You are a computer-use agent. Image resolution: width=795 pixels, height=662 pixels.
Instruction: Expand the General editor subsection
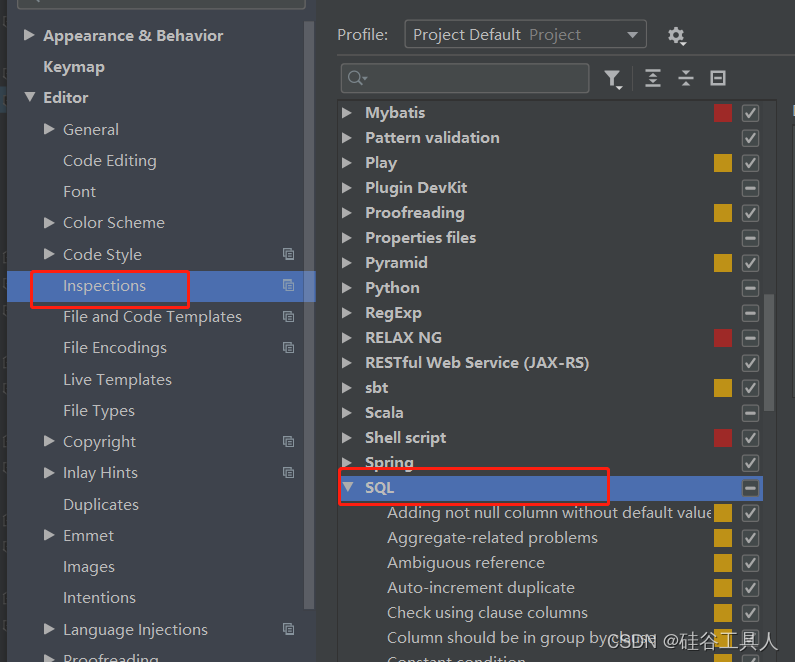pyautogui.click(x=49, y=129)
